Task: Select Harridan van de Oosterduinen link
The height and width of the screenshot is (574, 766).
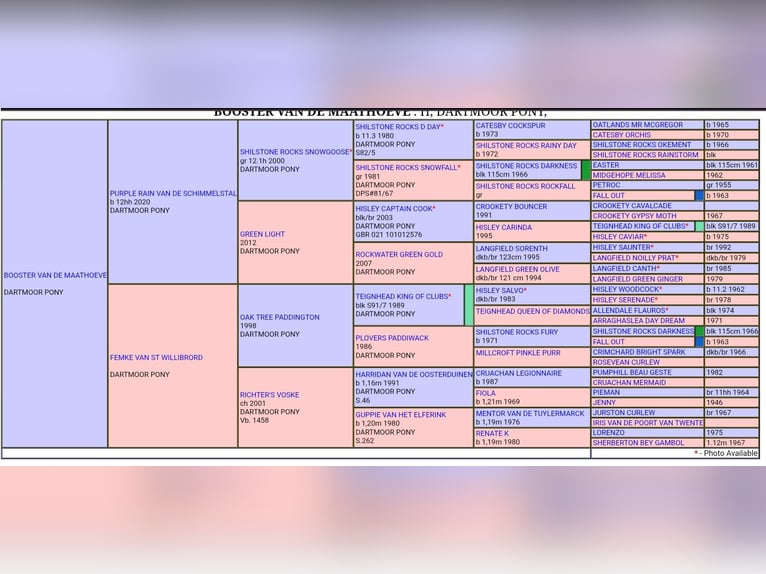Action: click(414, 374)
